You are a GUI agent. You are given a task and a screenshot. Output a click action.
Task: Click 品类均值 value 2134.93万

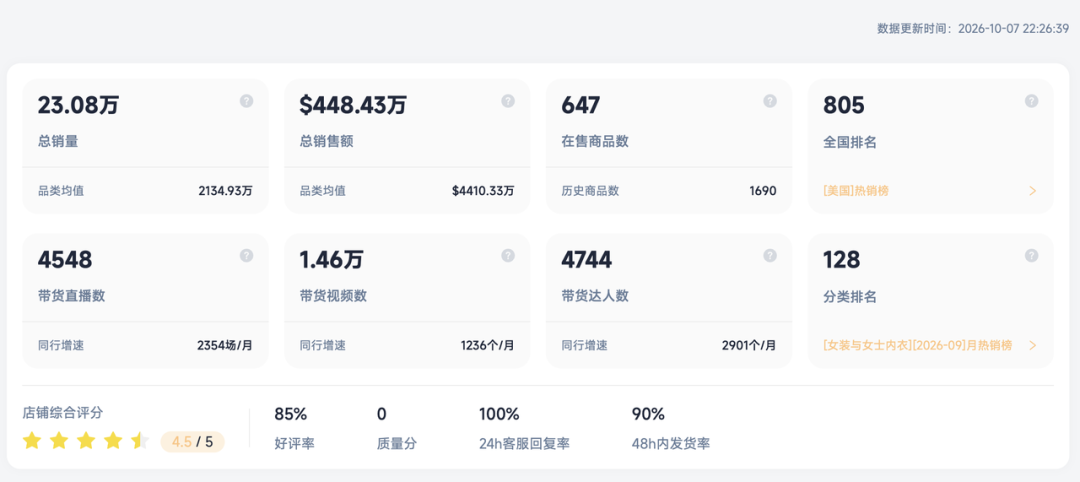click(225, 191)
